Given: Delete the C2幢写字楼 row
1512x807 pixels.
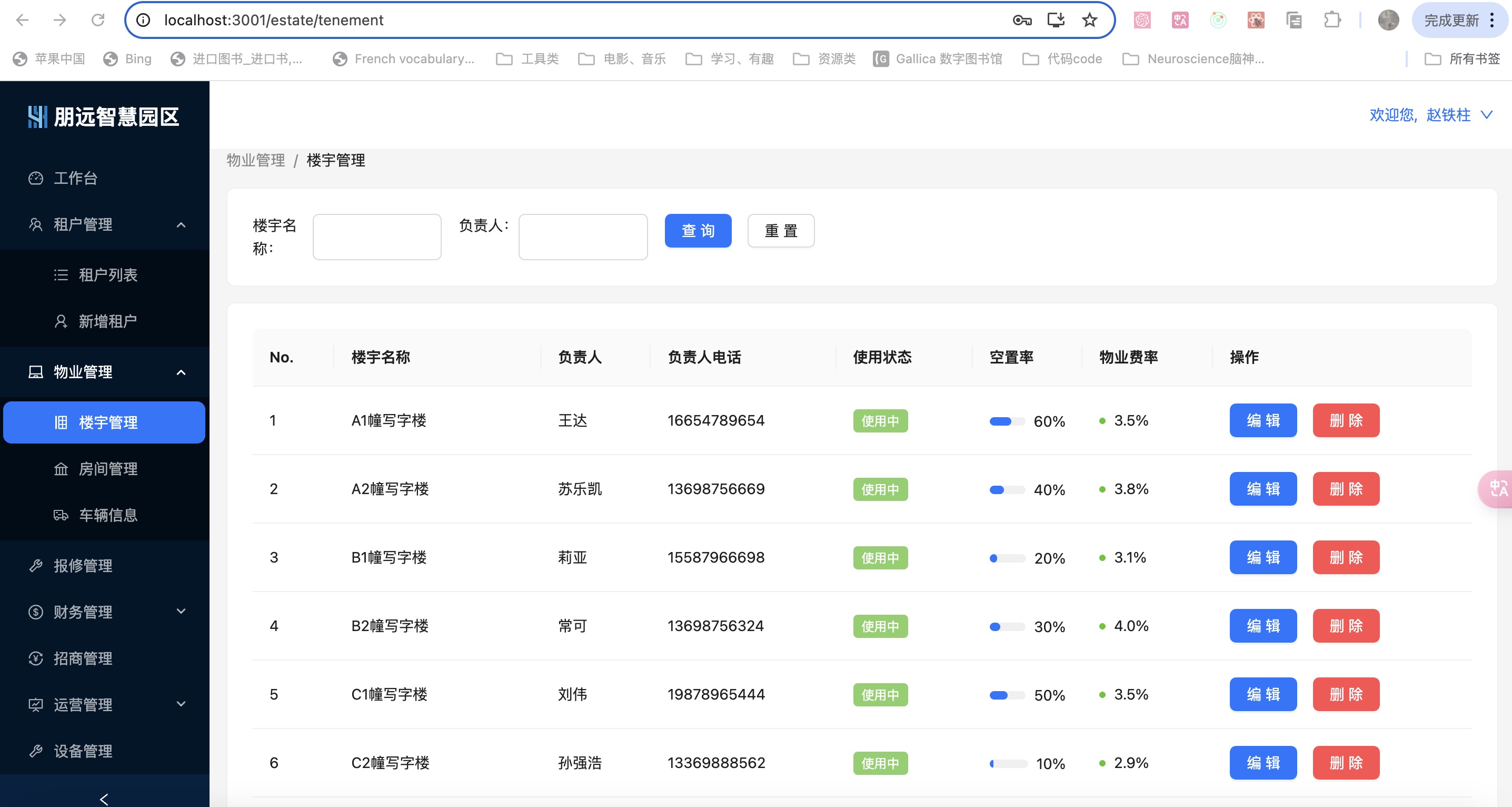Looking at the screenshot, I should pos(1346,762).
